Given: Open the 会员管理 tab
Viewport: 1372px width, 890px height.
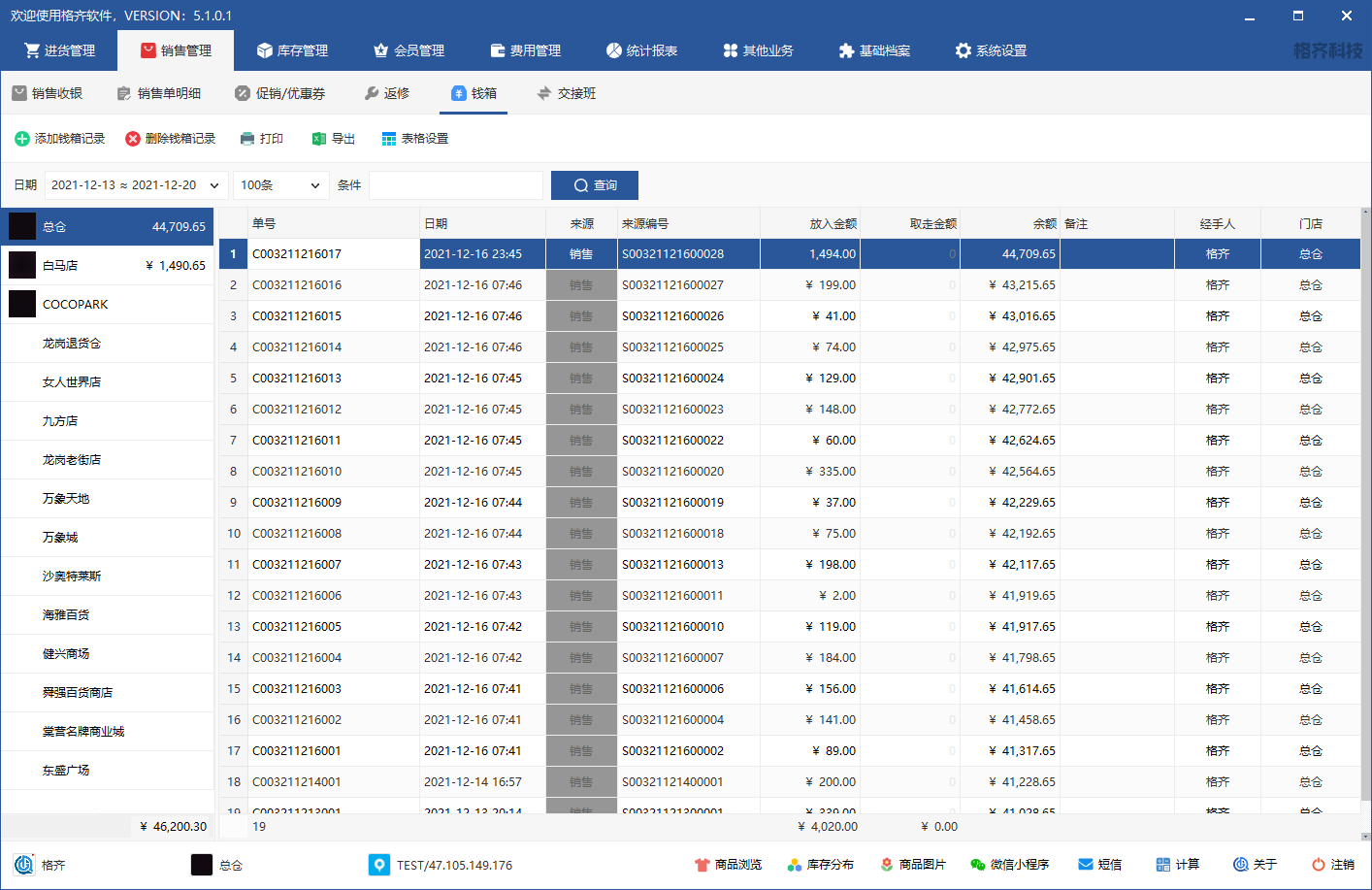Looking at the screenshot, I should click(x=408, y=50).
